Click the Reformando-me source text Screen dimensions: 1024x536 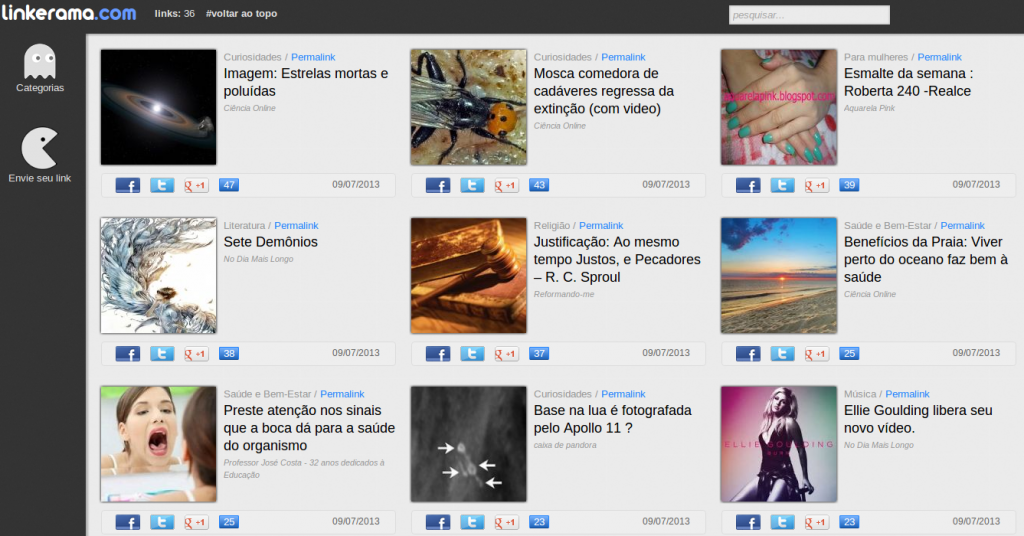point(564,294)
